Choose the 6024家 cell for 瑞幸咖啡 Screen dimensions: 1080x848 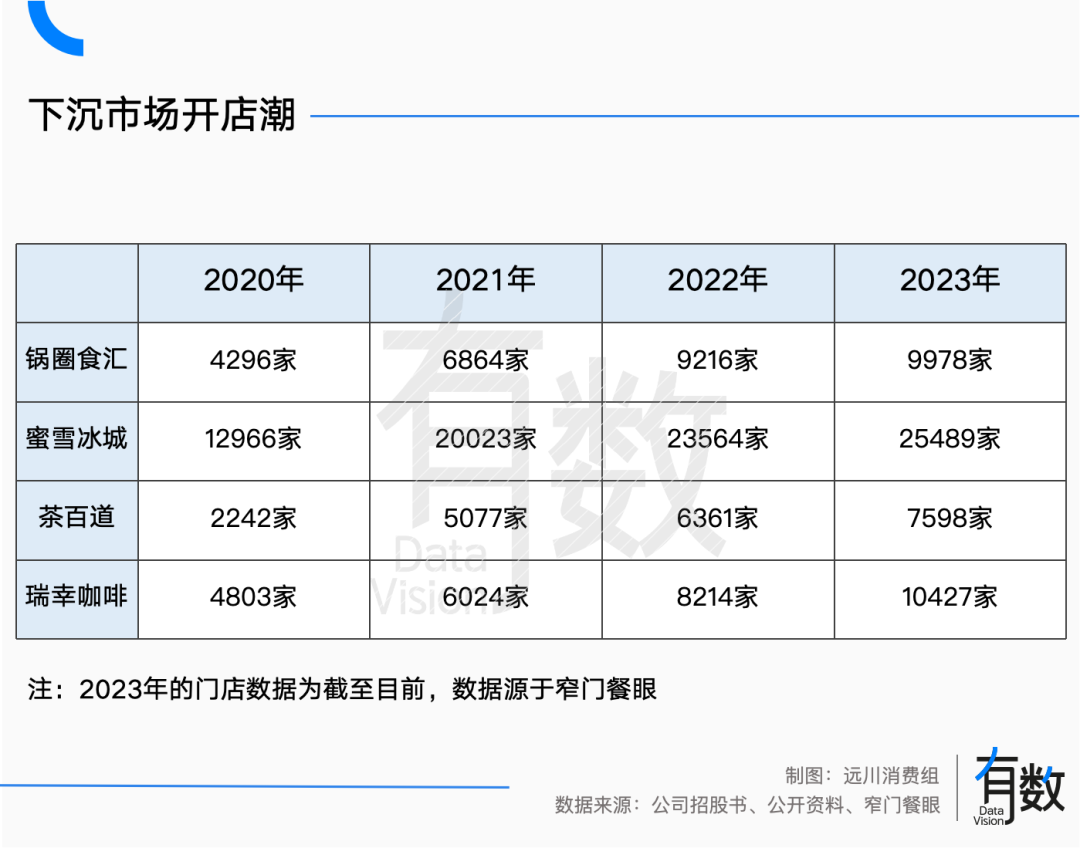pyautogui.click(x=486, y=599)
